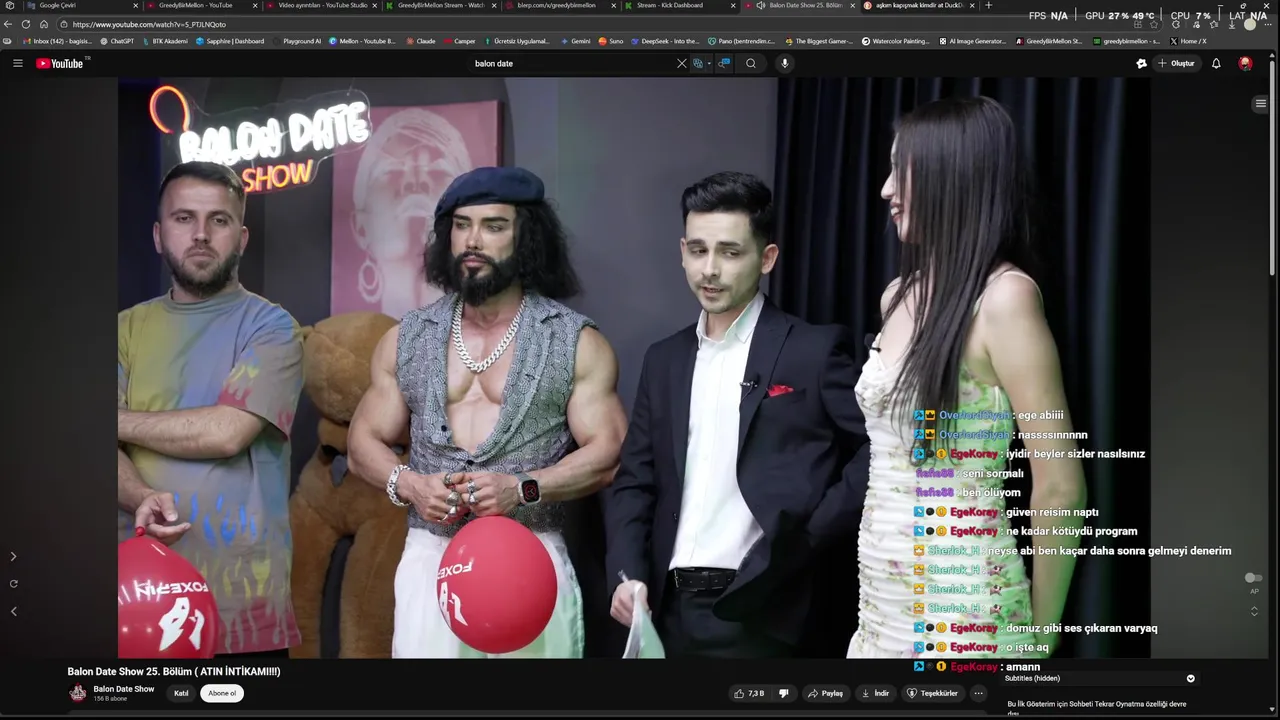Click inside the 'balon date' search field

tap(570, 63)
